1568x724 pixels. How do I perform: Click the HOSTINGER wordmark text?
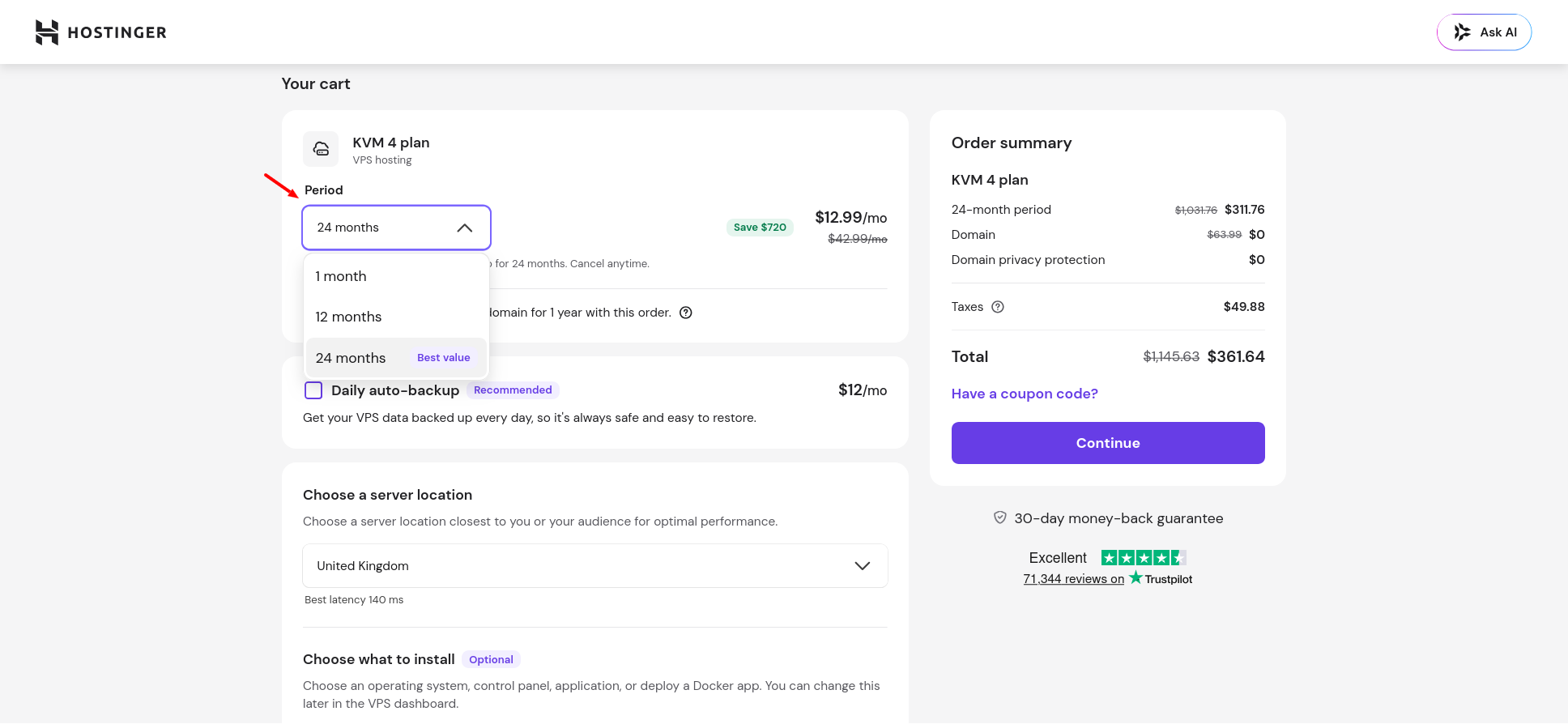[x=117, y=32]
